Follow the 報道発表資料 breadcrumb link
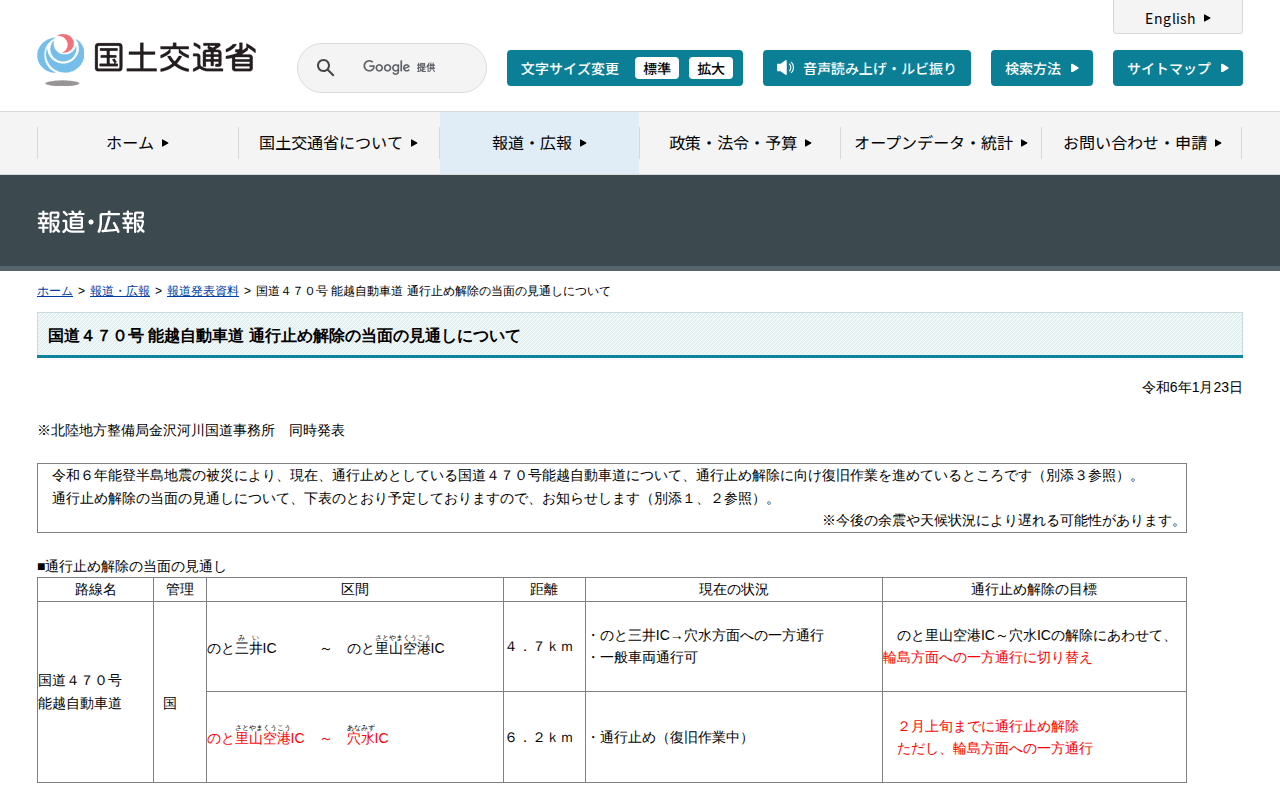This screenshot has width=1280, height=800. click(x=203, y=291)
